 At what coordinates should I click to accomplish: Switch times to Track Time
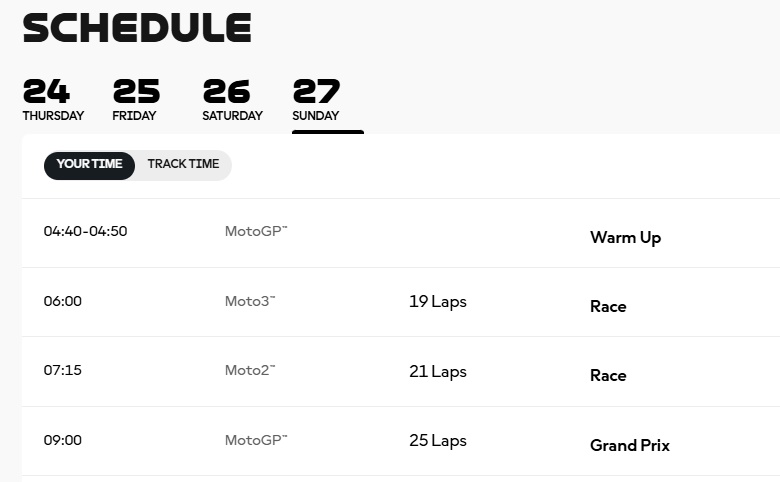click(x=183, y=165)
